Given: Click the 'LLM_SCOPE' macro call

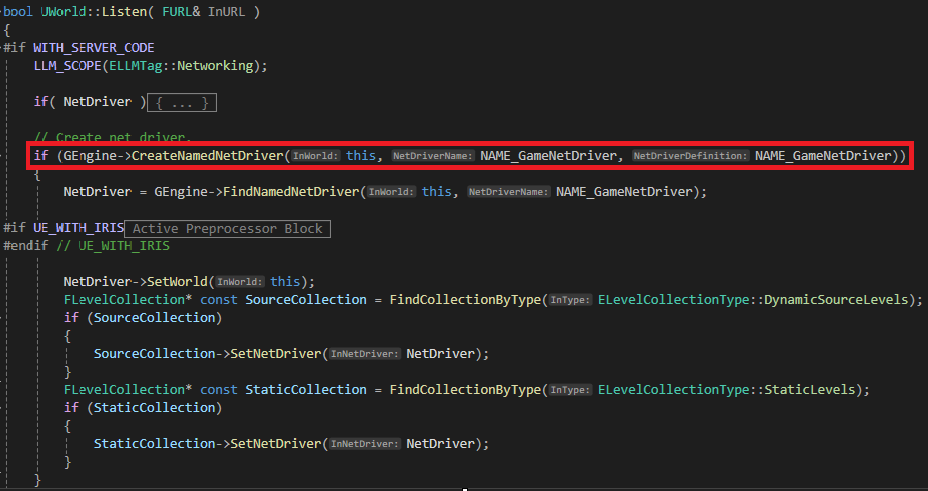Looking at the screenshot, I should [67, 66].
